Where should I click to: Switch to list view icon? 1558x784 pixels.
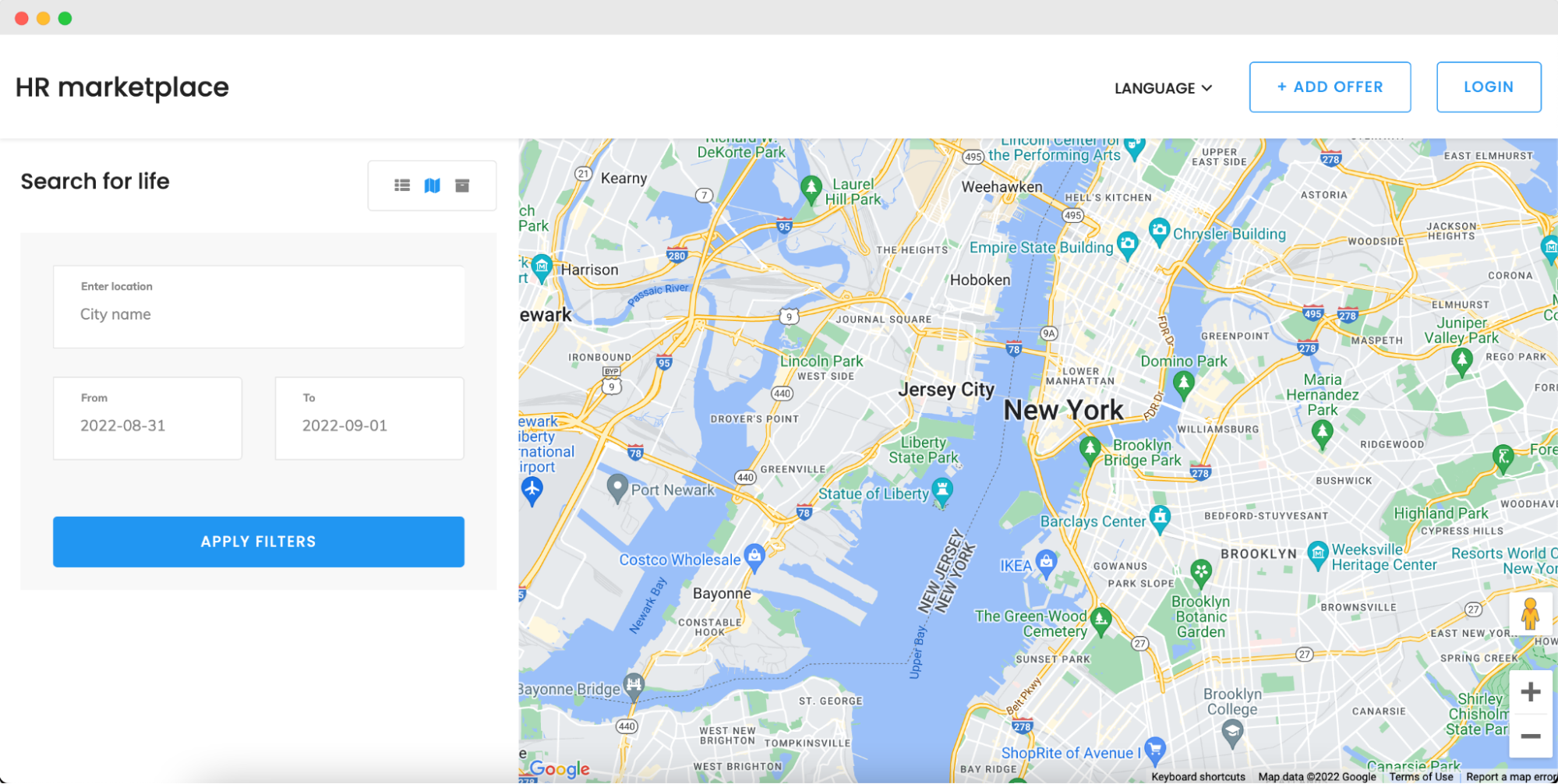tap(402, 185)
